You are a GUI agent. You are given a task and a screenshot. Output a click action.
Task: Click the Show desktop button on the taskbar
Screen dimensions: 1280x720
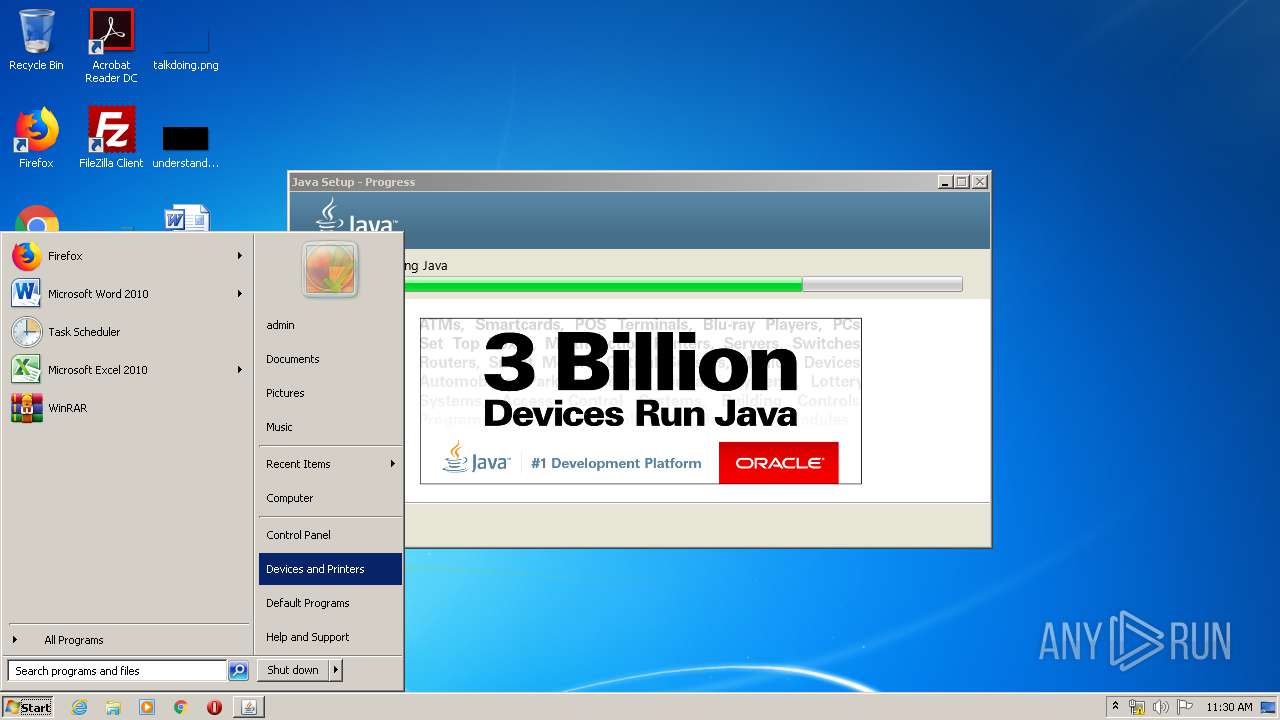point(1270,707)
